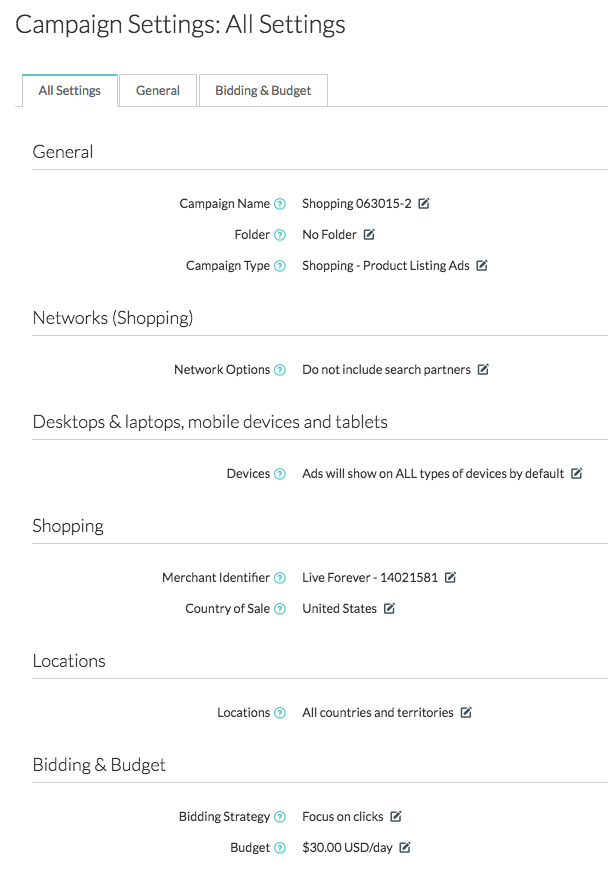The image size is (608, 869).
Task: Click the Shopping 063015-2 campaign name text
Action: (x=357, y=204)
